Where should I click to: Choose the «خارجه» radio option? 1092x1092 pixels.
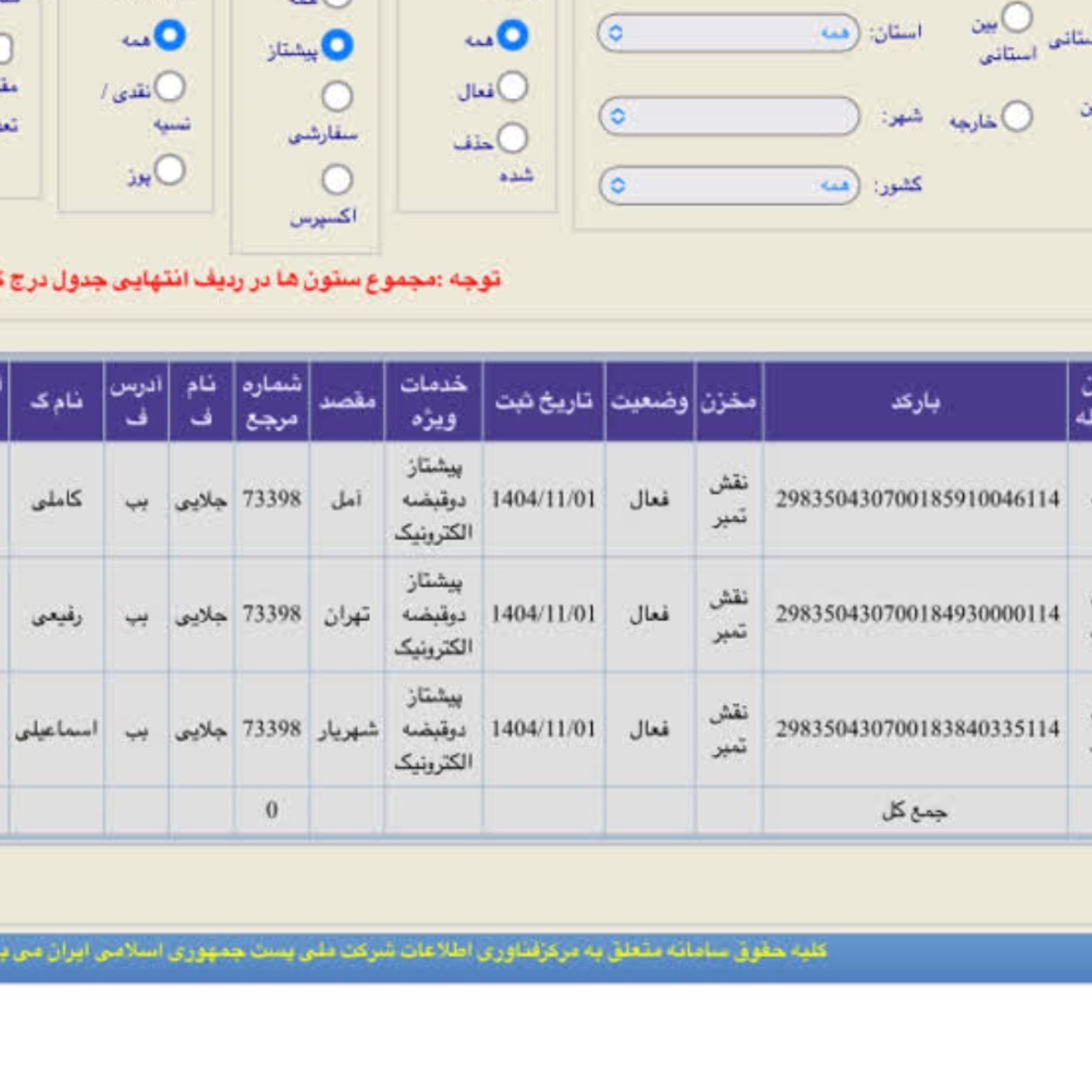(1017, 117)
